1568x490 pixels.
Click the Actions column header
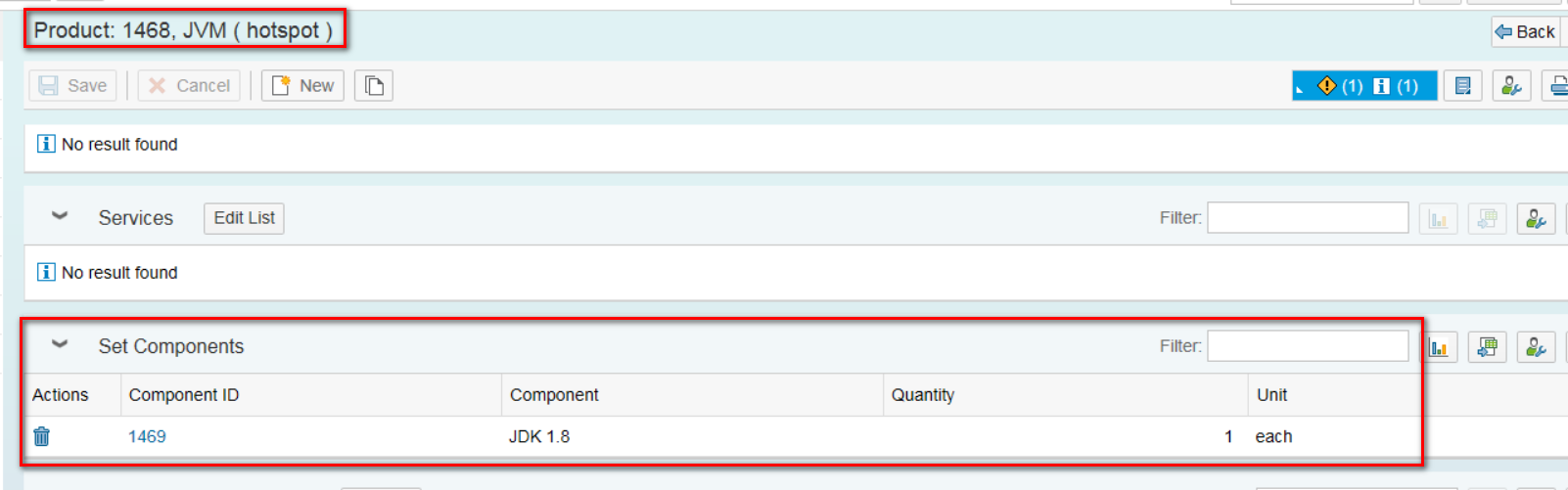(x=71, y=395)
